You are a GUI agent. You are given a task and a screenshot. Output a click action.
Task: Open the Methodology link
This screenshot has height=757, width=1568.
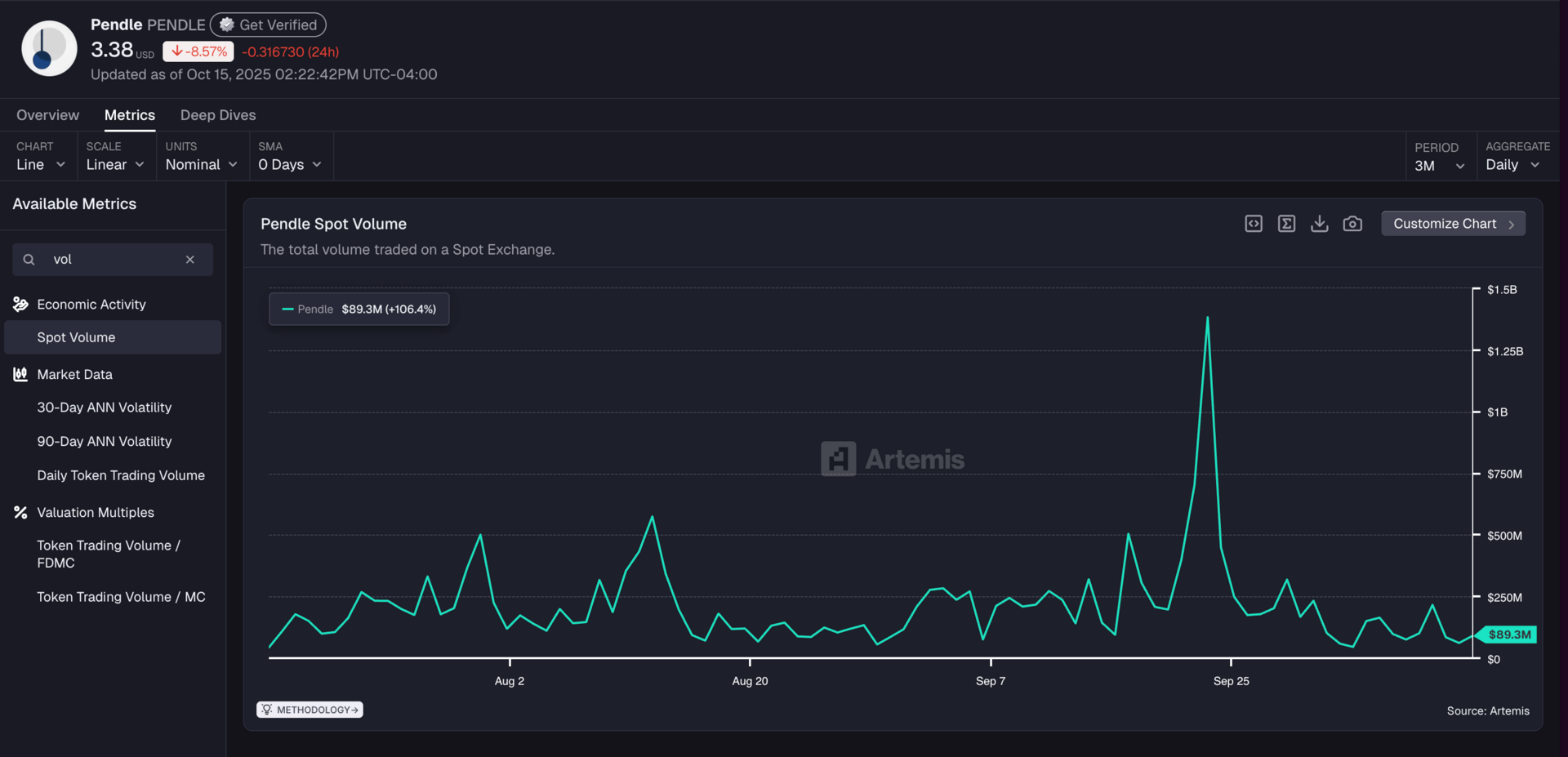pyautogui.click(x=310, y=710)
